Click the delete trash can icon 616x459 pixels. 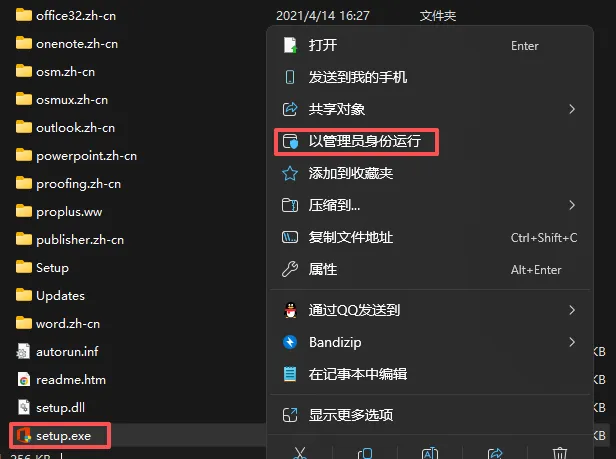tap(559, 453)
